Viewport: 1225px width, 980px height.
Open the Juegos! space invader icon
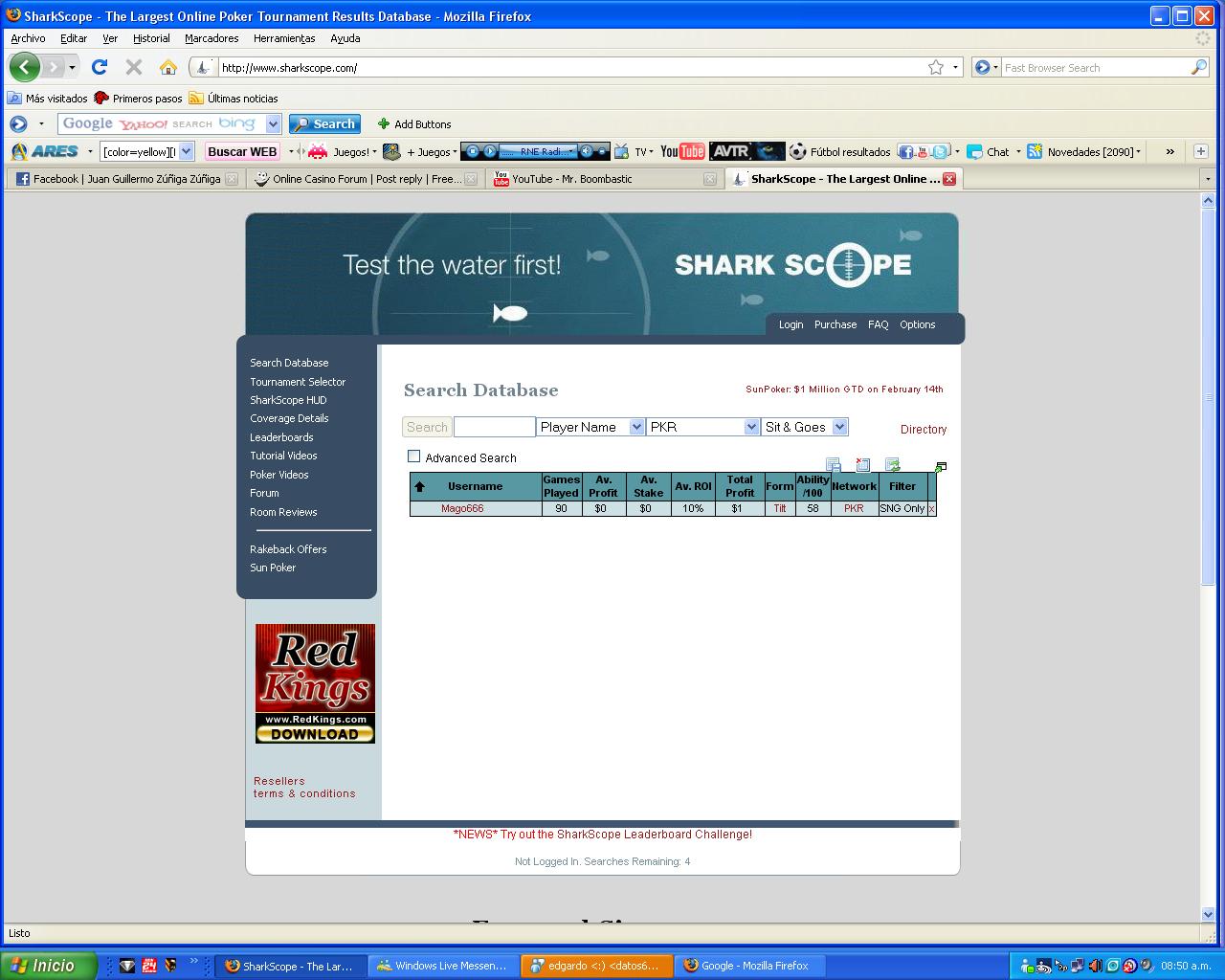[318, 151]
